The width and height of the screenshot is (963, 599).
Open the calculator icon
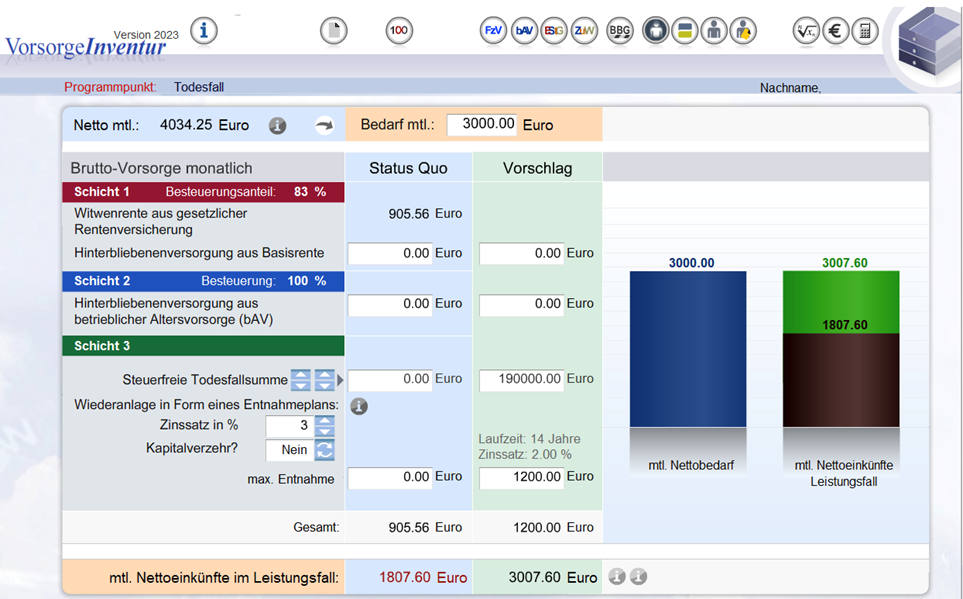coord(866,31)
